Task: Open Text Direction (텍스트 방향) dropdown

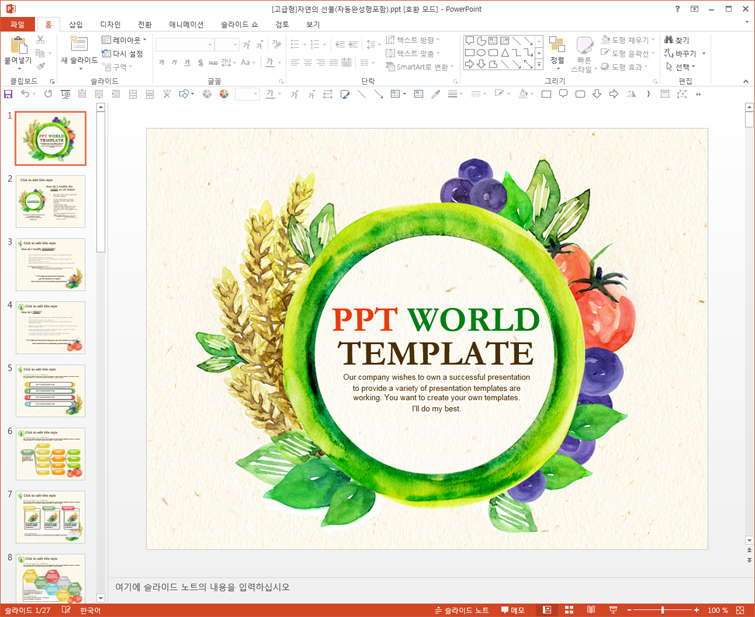Action: [x=413, y=40]
